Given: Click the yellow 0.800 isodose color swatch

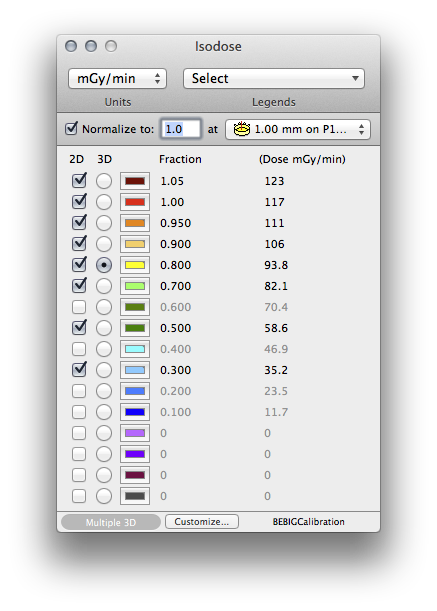Looking at the screenshot, I should point(135,265).
